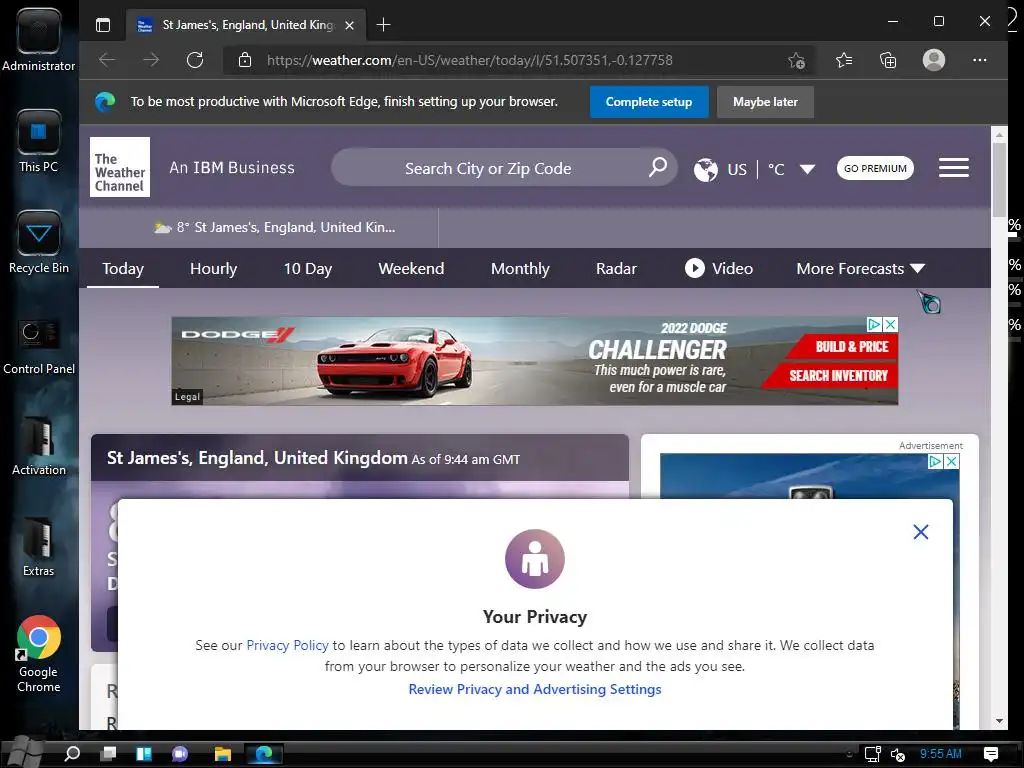Click the Dodge Challenger ad banner
1024x768 pixels.
tap(534, 360)
